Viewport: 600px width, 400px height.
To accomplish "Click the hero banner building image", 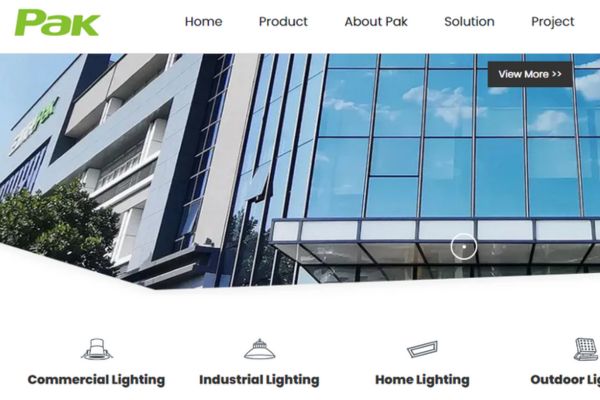I will click(x=300, y=171).
